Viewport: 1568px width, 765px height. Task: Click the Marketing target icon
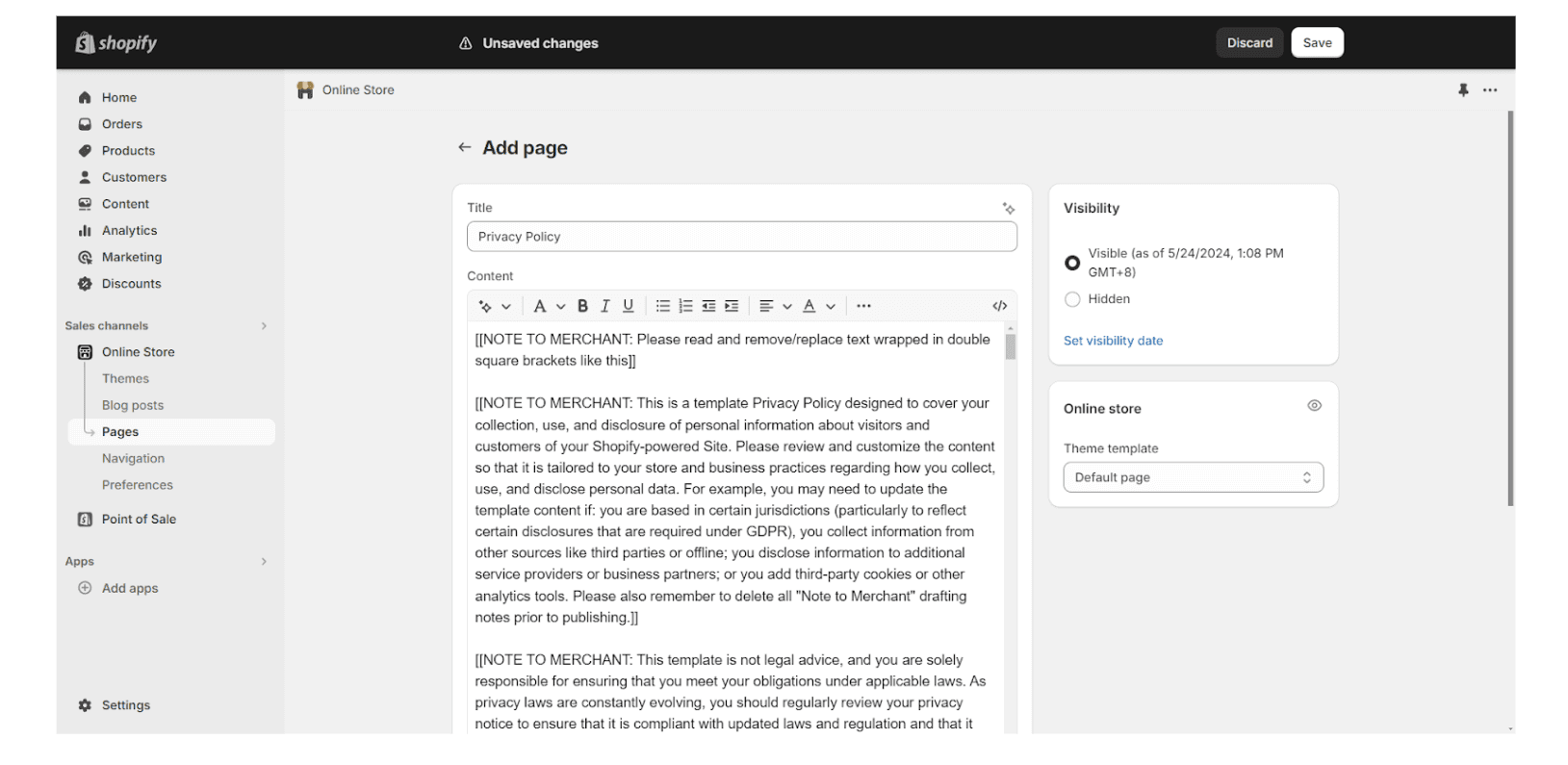click(x=85, y=257)
